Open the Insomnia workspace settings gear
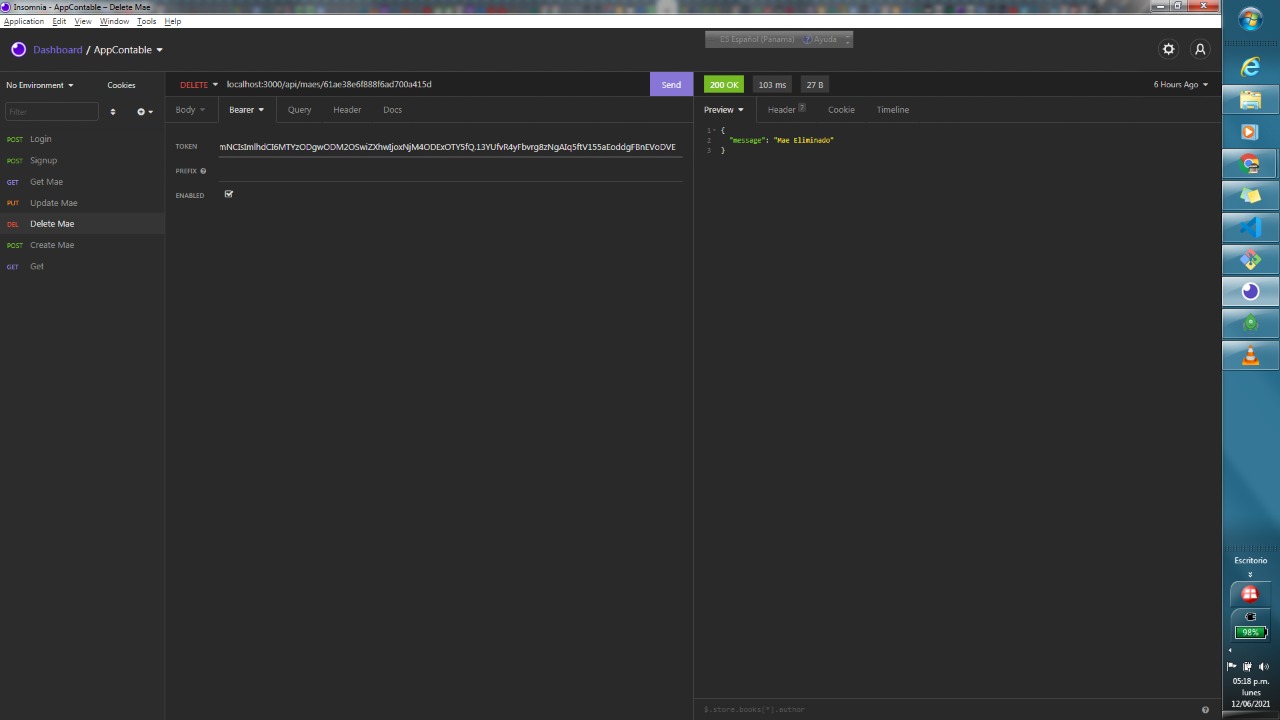 (x=1168, y=49)
